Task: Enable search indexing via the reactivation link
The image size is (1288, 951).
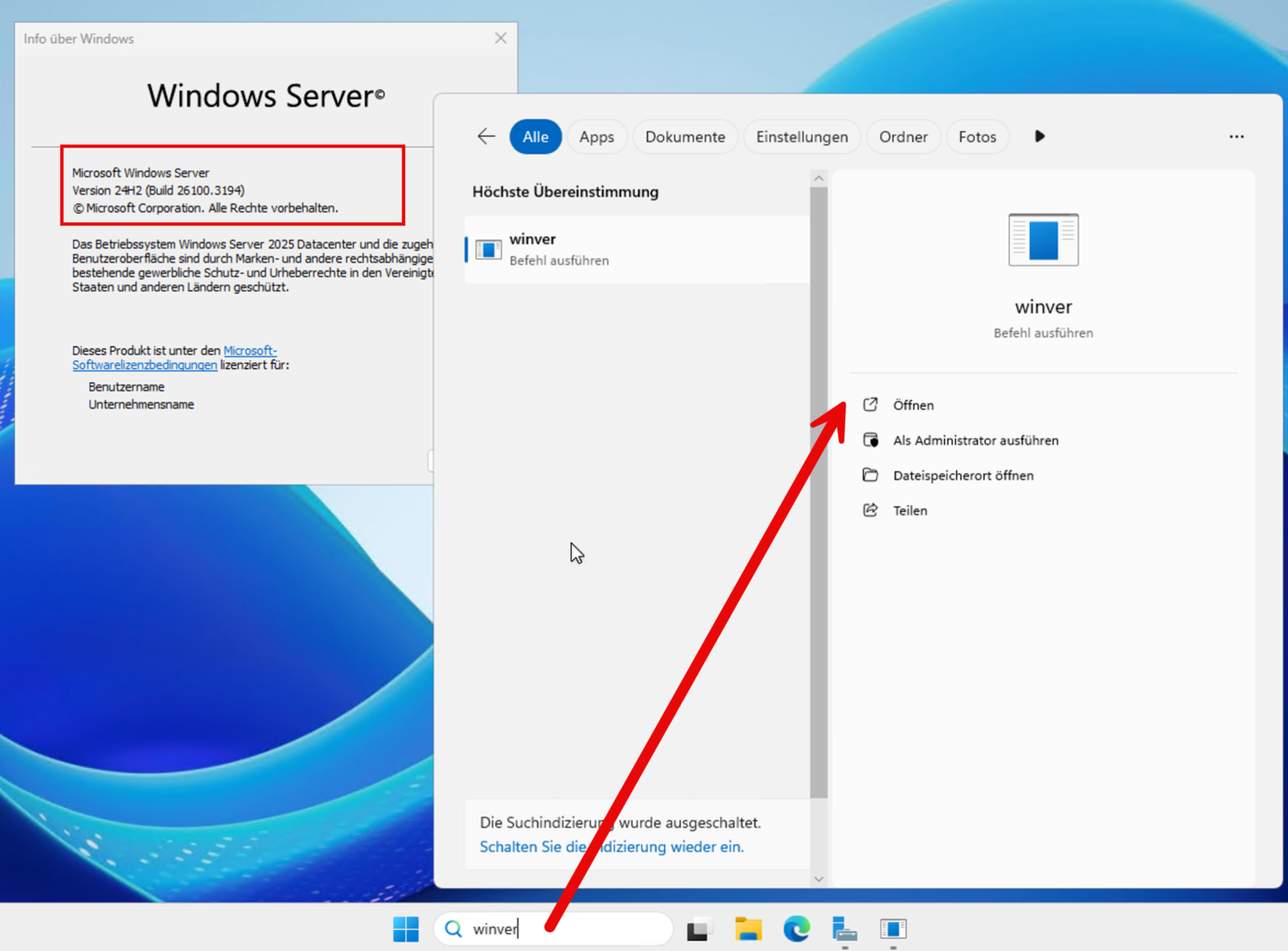Action: click(x=611, y=847)
